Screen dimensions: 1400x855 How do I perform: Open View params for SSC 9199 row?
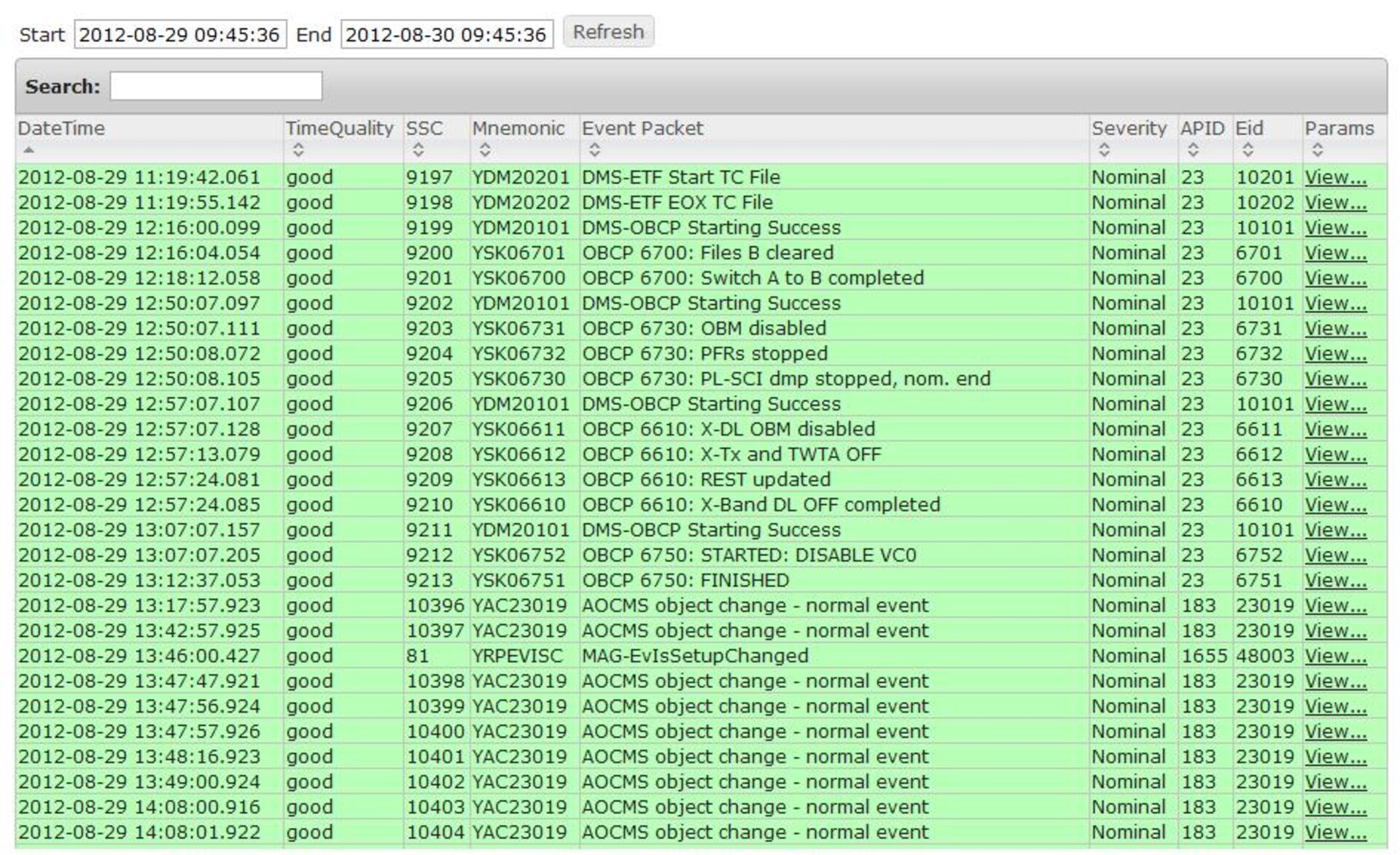(x=1335, y=228)
